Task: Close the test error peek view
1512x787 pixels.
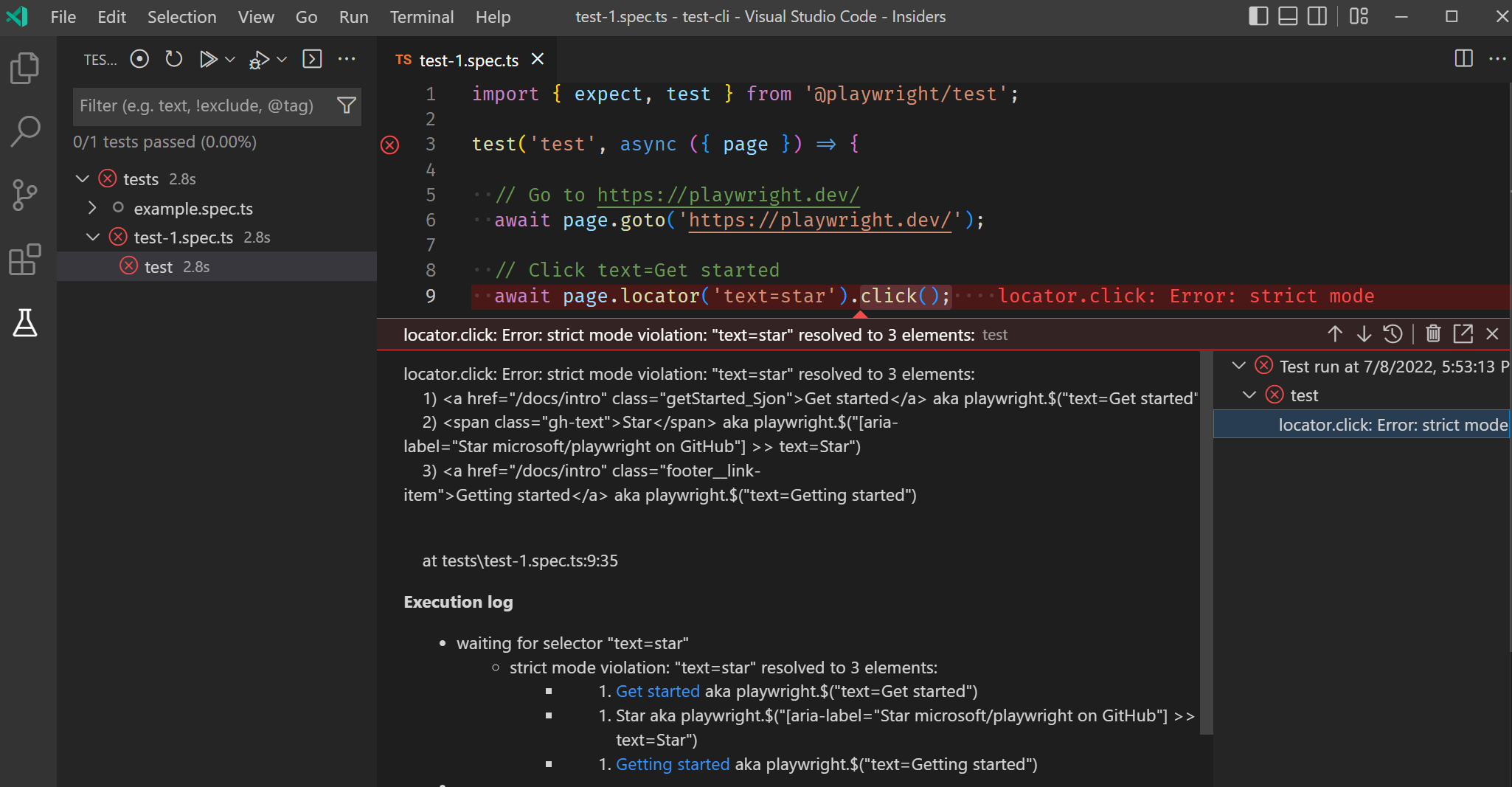Action: 1493,334
